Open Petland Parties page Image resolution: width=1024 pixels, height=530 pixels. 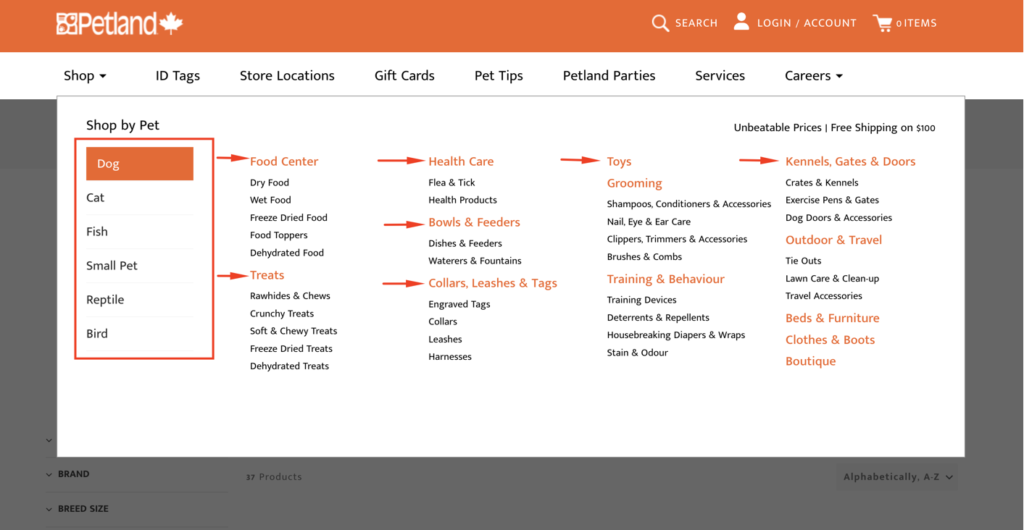pos(609,76)
